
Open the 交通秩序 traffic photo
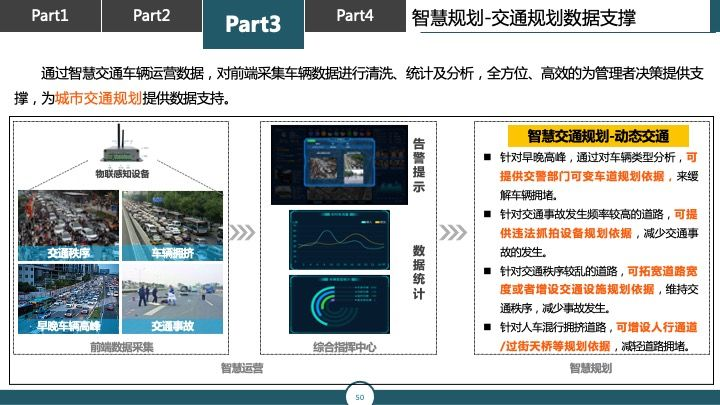[68, 225]
